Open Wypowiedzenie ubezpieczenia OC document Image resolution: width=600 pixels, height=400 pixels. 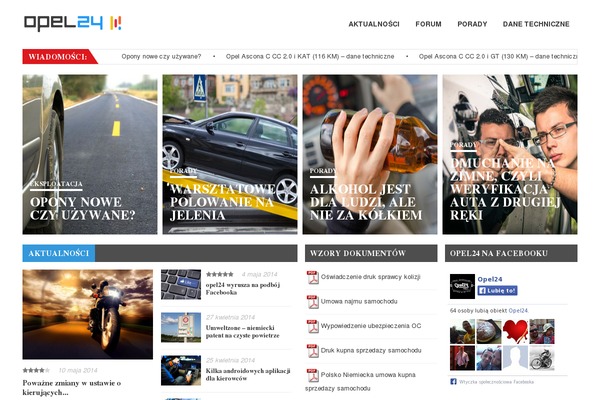[371, 326]
